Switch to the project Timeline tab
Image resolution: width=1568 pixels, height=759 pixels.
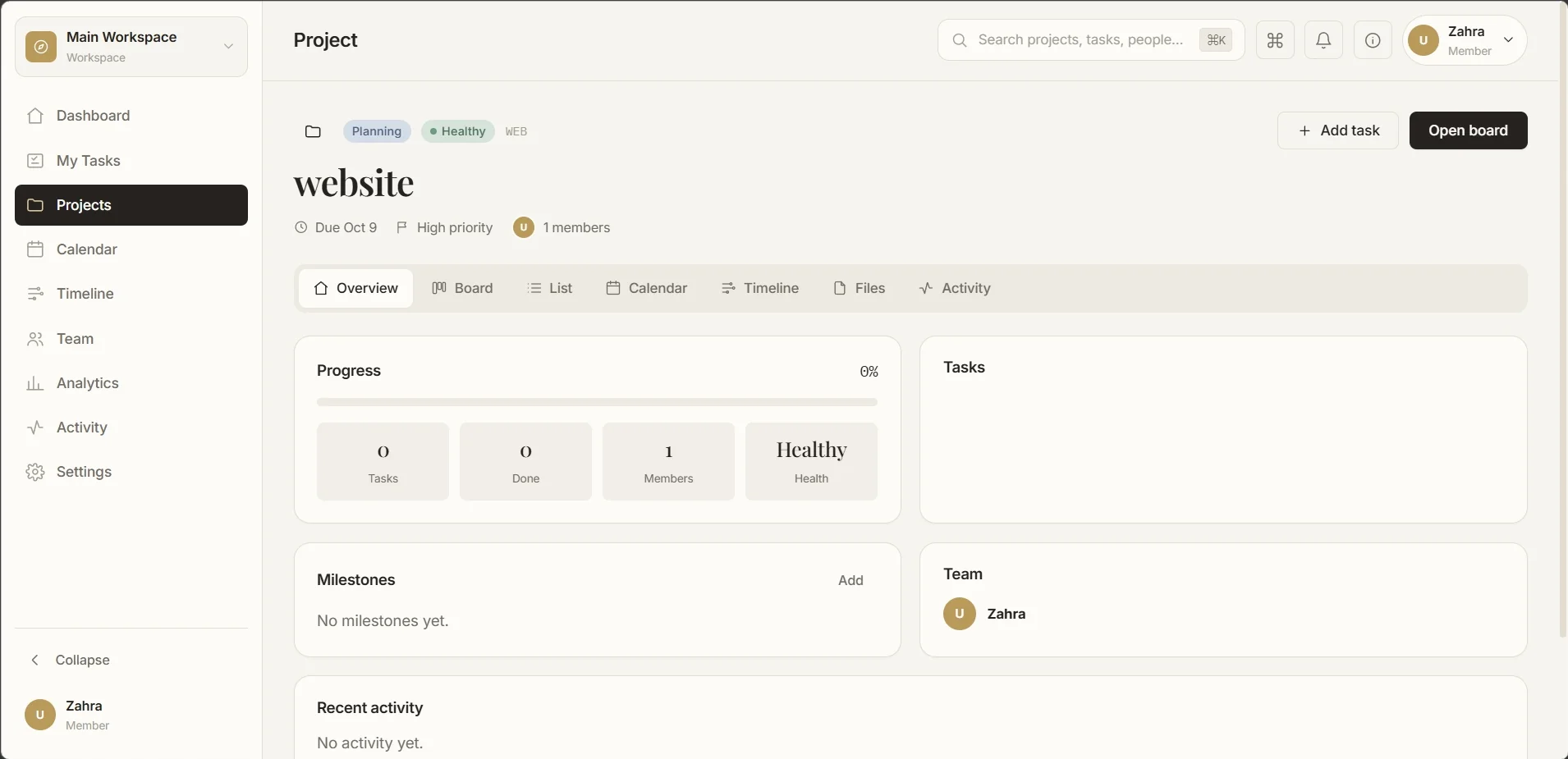click(x=760, y=288)
